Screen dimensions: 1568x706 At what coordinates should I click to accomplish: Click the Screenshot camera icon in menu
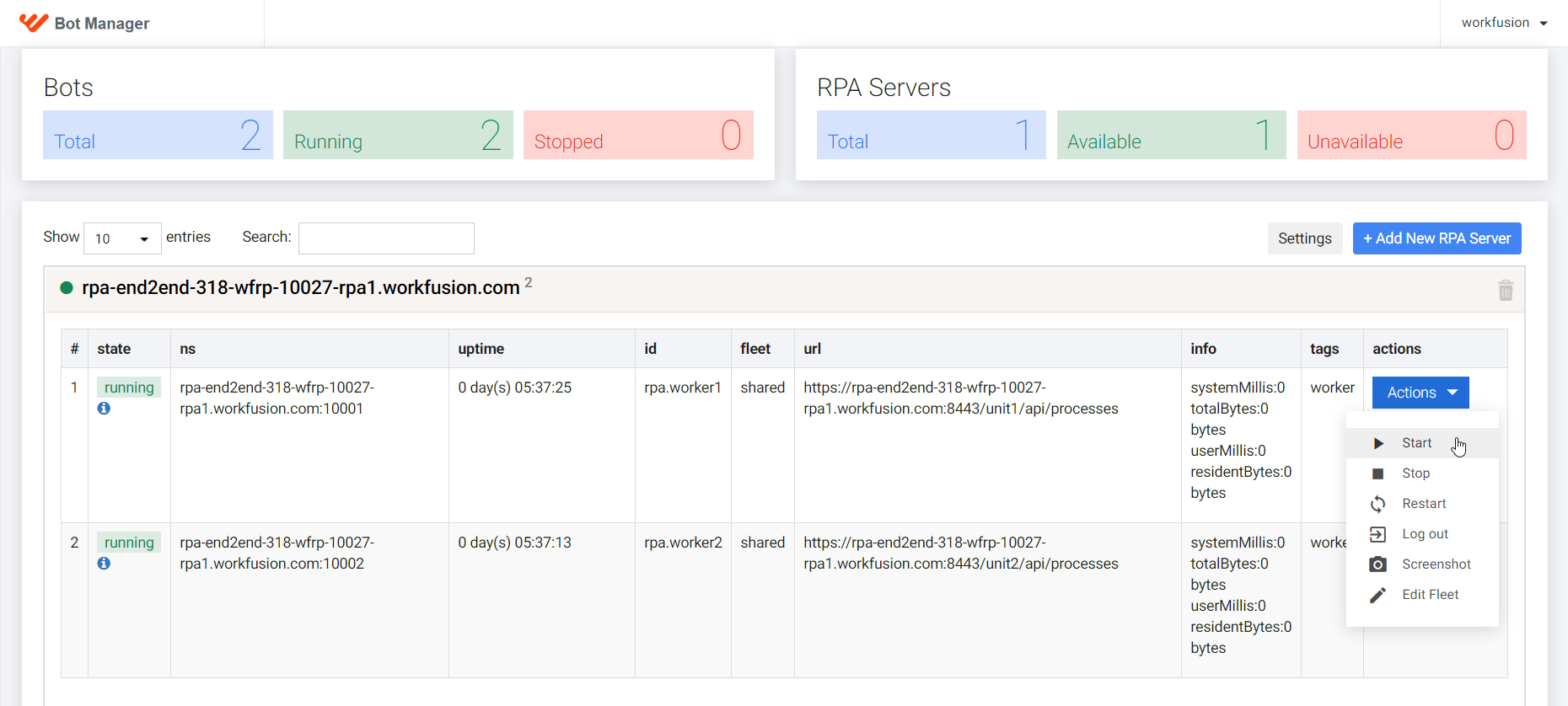(x=1378, y=564)
